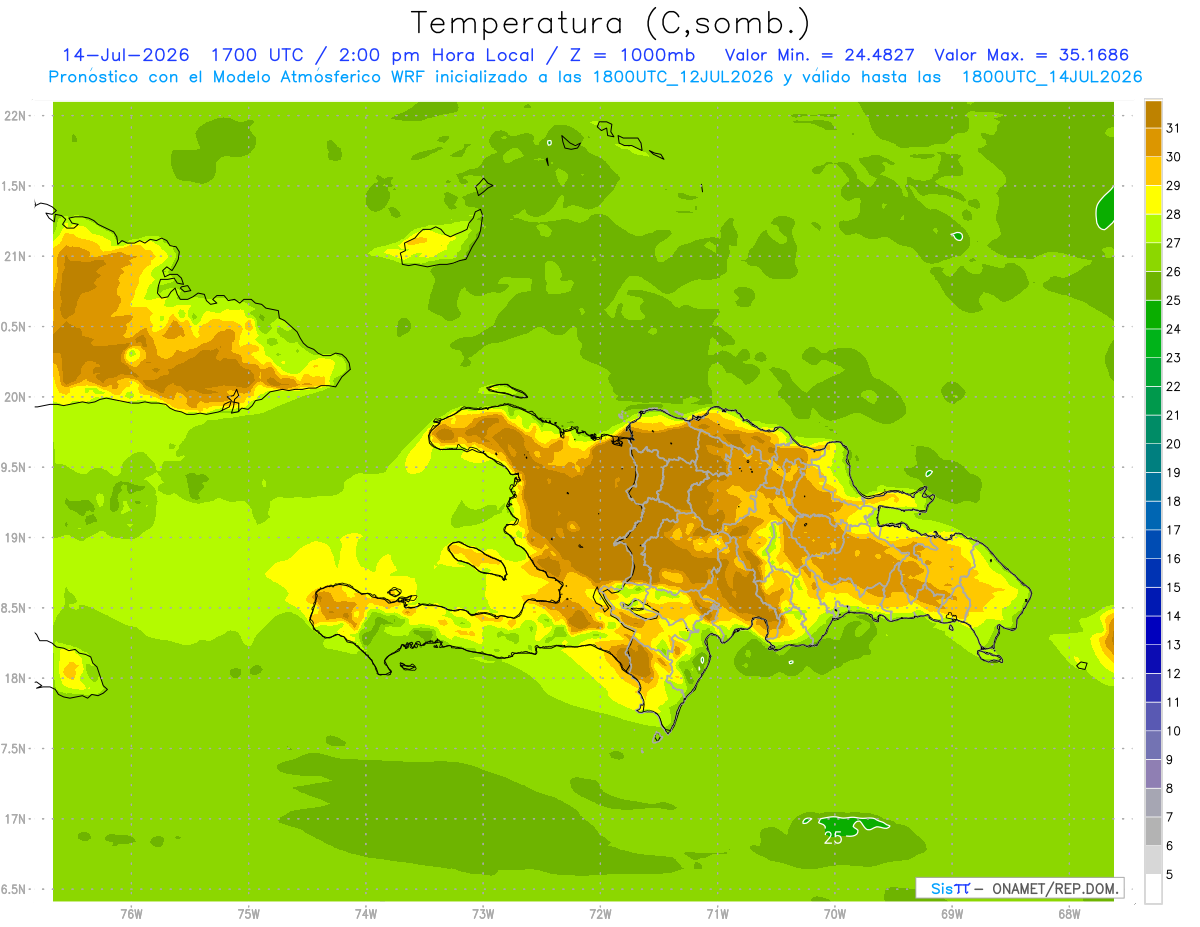
Task: Click the "21N" latitude label
Action: [x=16, y=256]
